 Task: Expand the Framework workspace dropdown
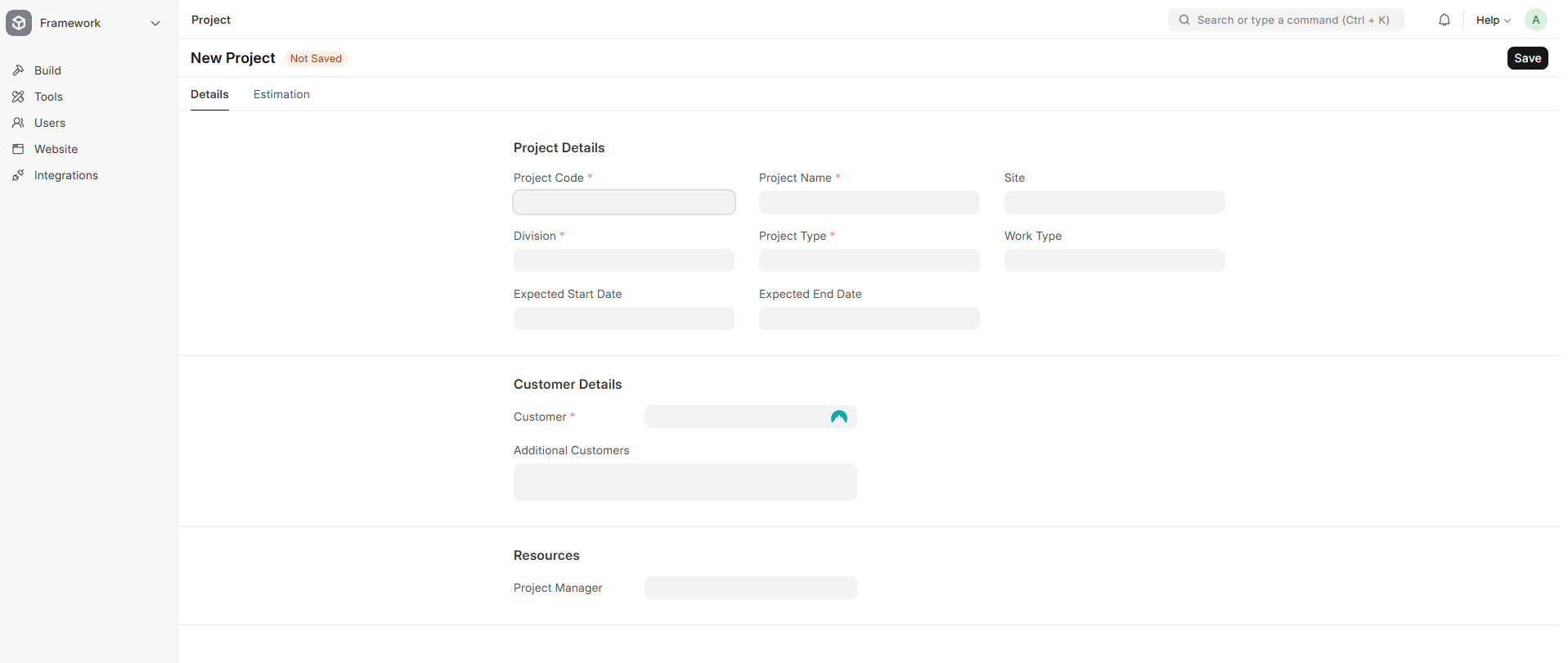[x=155, y=23]
